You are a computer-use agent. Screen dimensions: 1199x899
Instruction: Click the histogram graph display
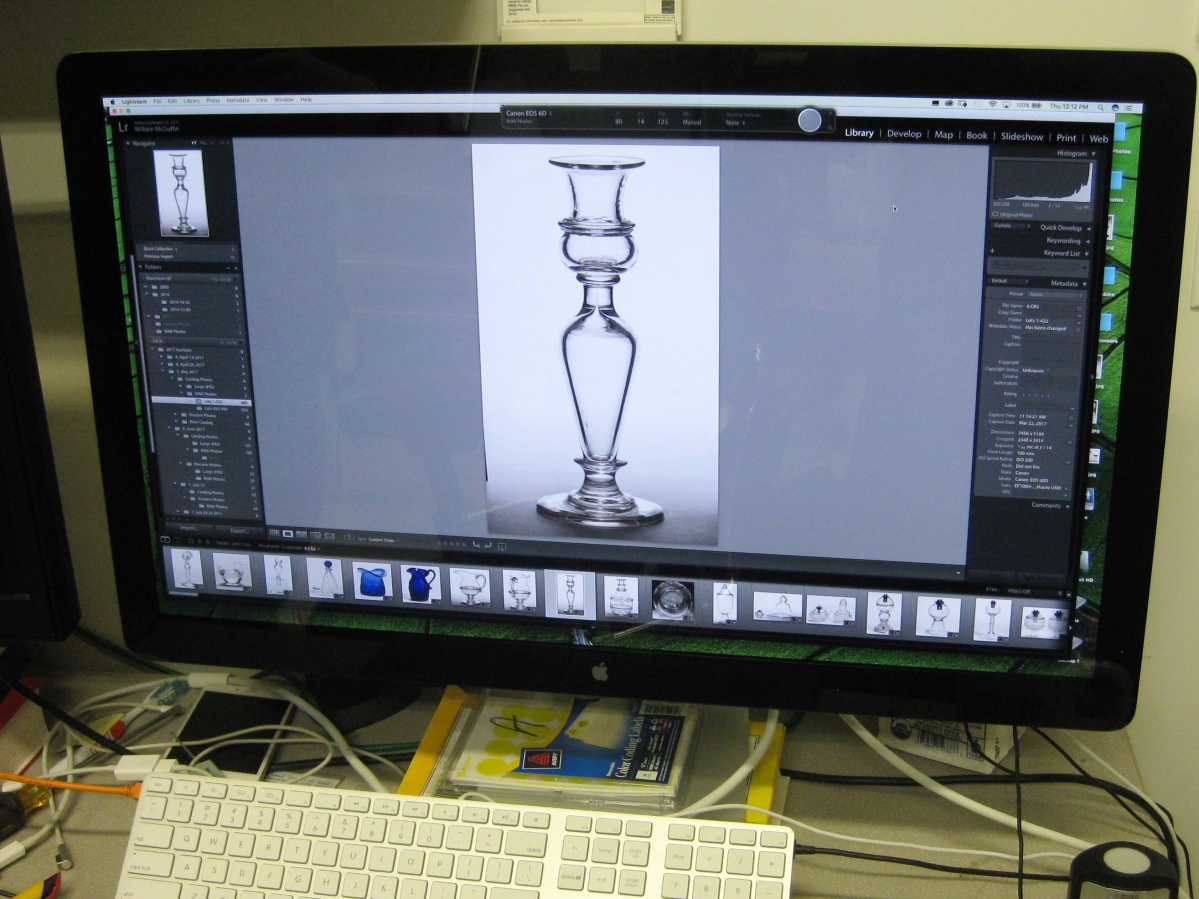1042,180
